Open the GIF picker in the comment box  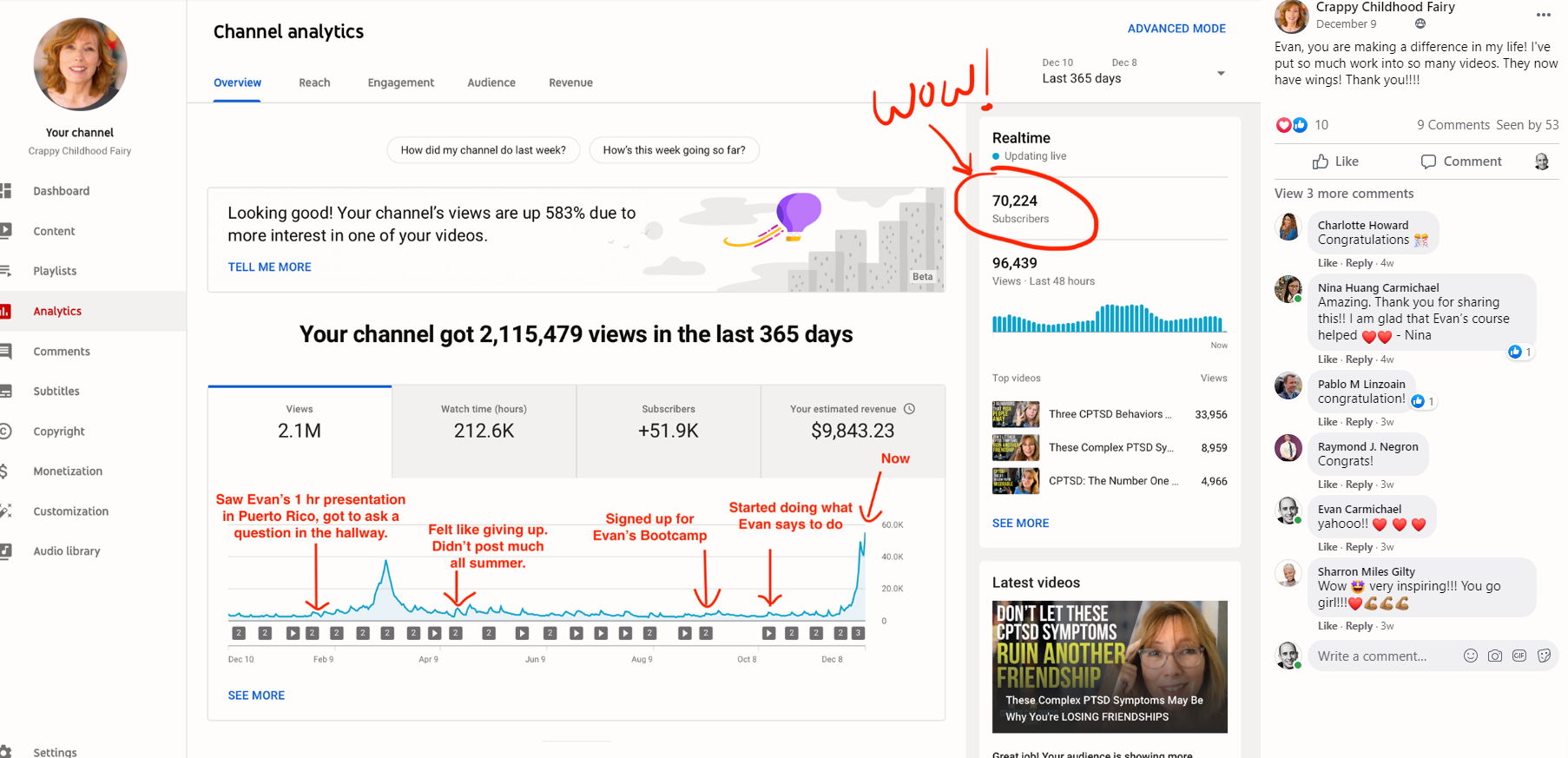coord(1519,656)
